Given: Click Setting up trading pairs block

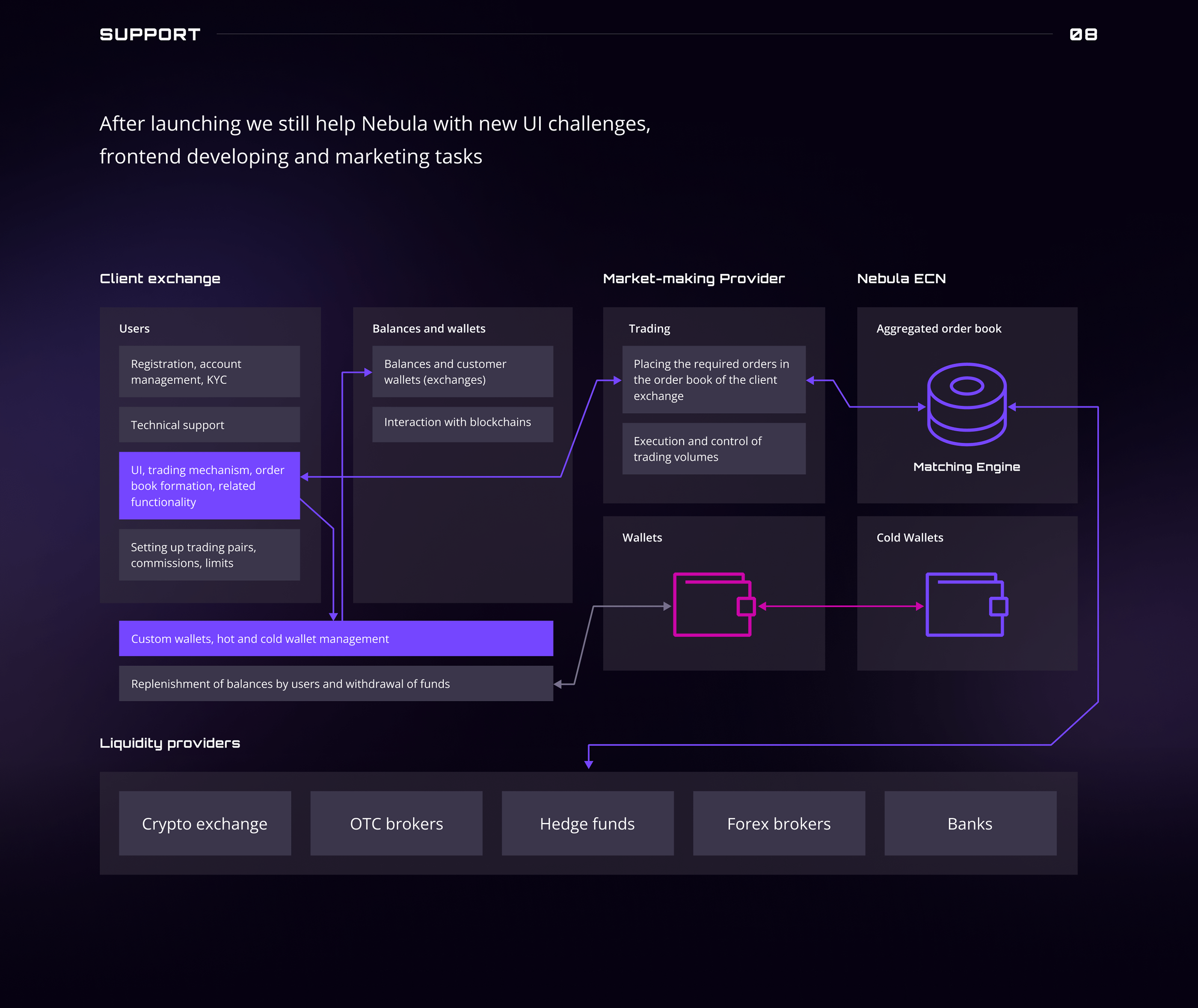Looking at the screenshot, I should point(209,555).
